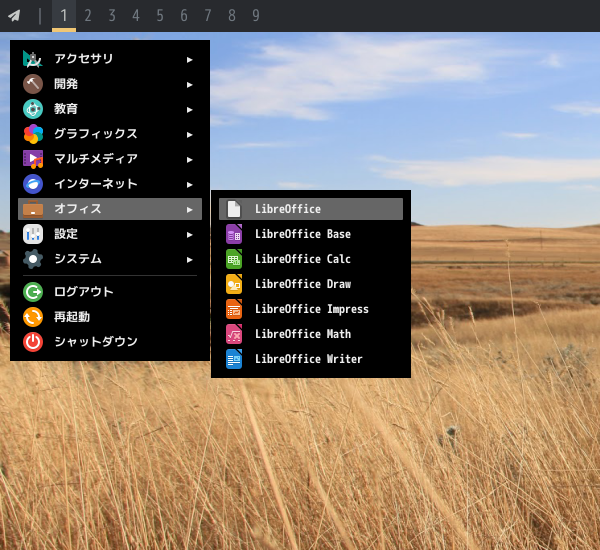
Task: Open the インターネット menu label
Action: [96, 184]
